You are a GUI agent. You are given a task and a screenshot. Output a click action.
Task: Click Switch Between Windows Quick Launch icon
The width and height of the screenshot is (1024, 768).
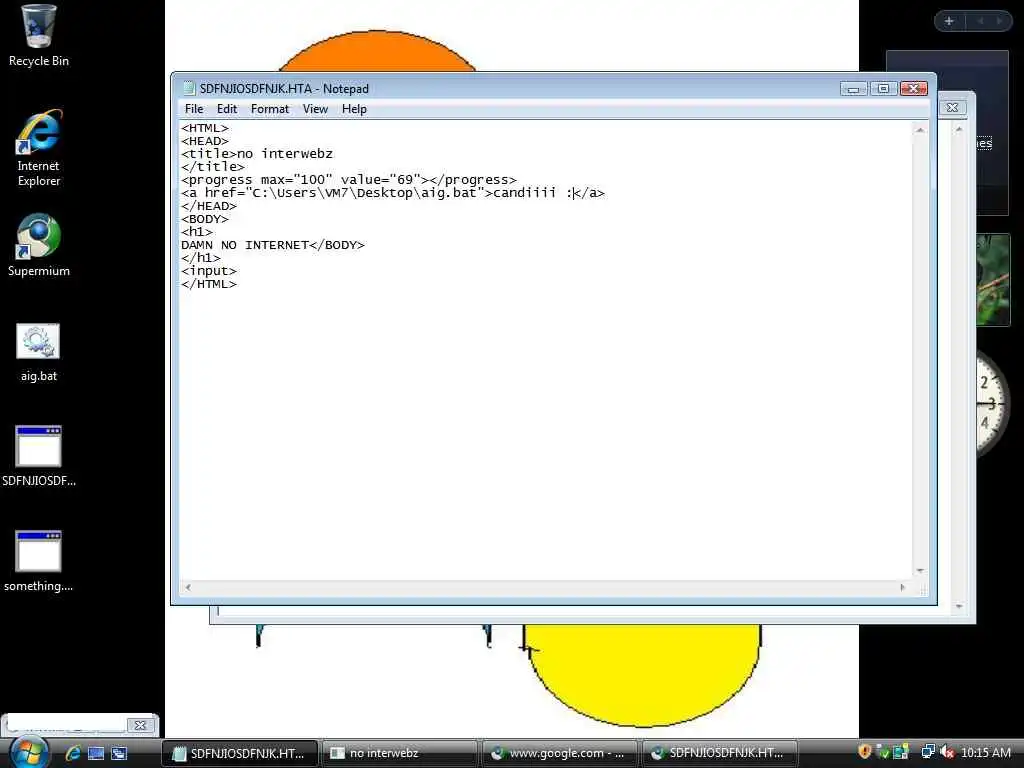(x=119, y=753)
